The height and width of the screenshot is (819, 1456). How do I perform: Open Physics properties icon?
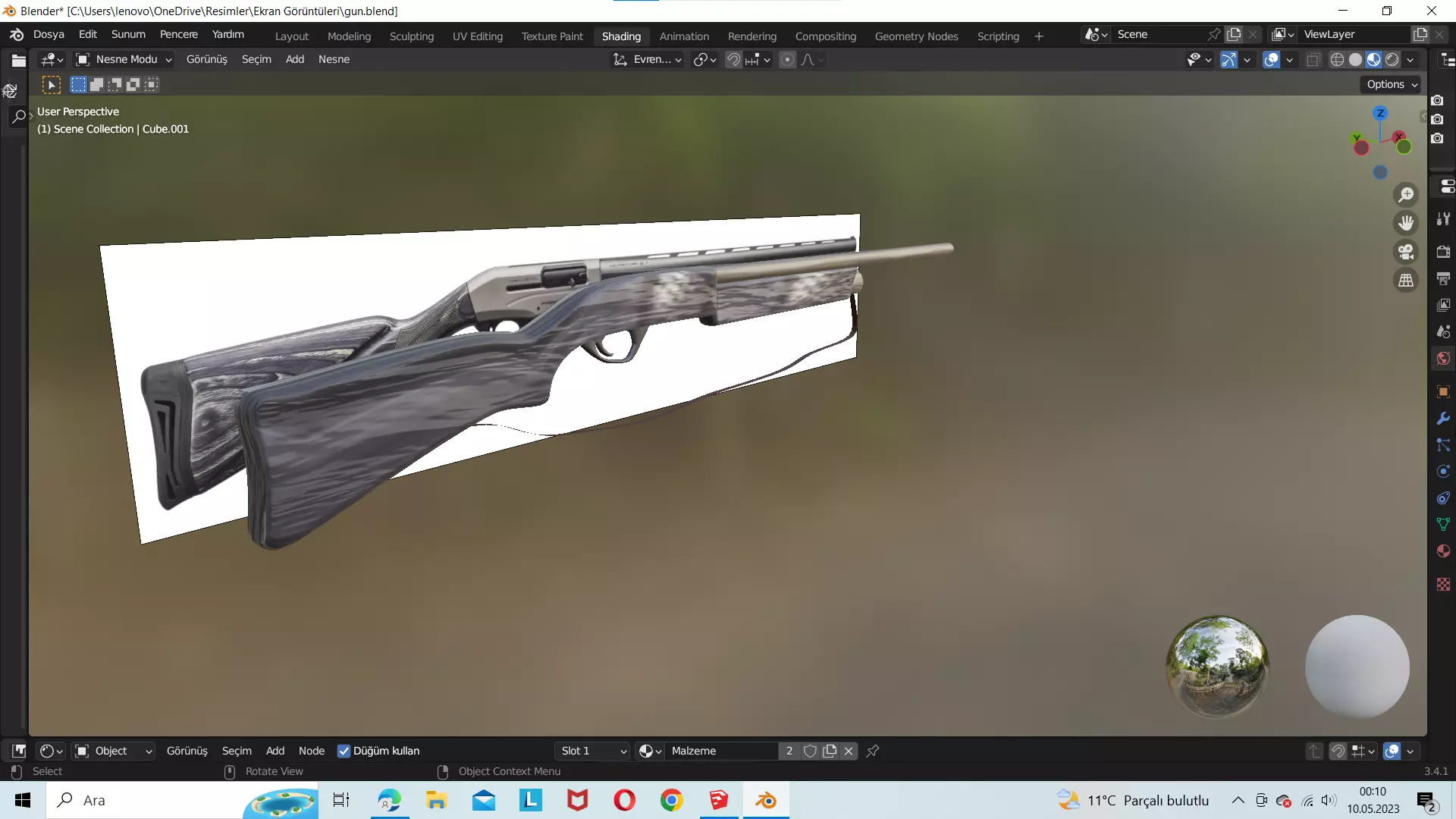tap(1443, 472)
